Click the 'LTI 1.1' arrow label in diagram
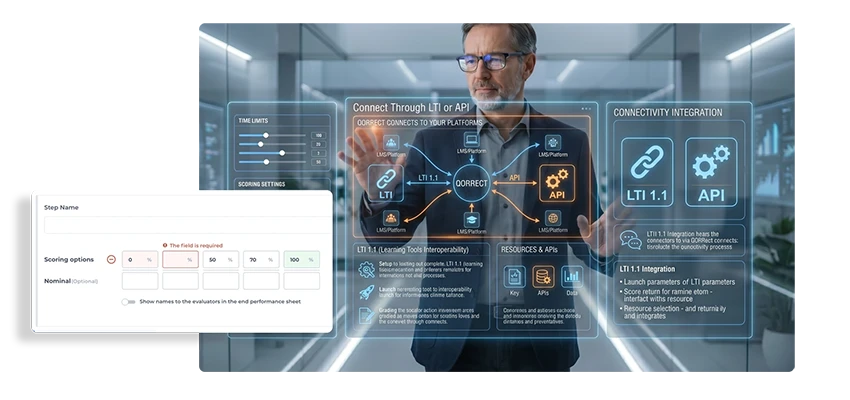 (x=429, y=178)
